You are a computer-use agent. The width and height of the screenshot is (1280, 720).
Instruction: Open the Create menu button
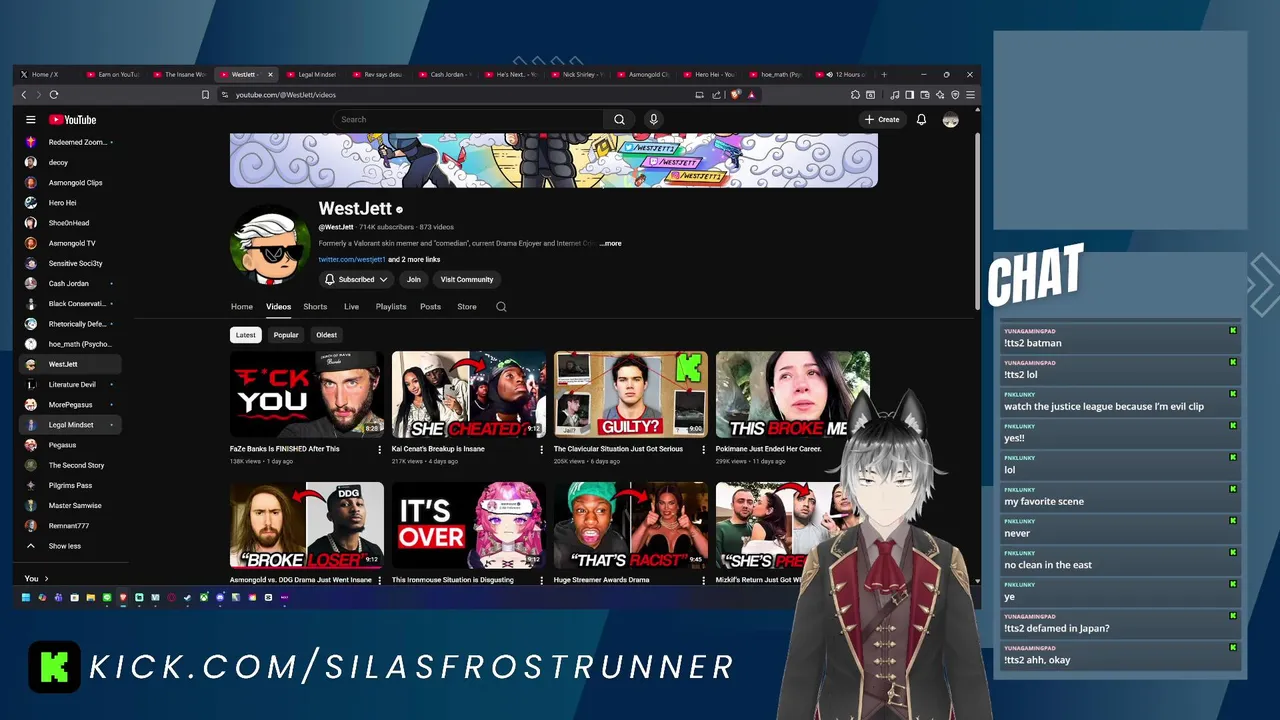click(x=882, y=119)
